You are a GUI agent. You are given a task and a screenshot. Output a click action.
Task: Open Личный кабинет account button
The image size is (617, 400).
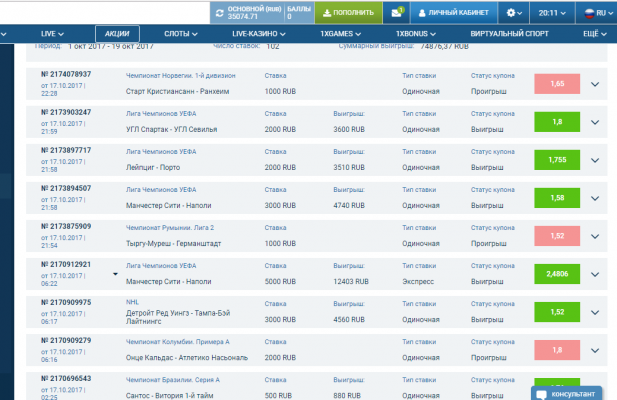click(x=454, y=13)
